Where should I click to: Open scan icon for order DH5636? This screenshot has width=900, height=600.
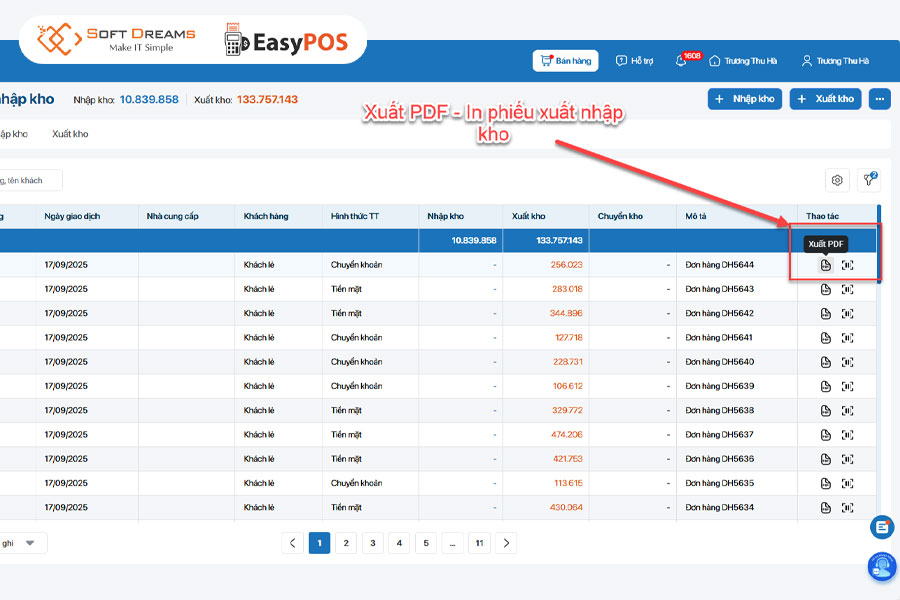pyautogui.click(x=847, y=459)
